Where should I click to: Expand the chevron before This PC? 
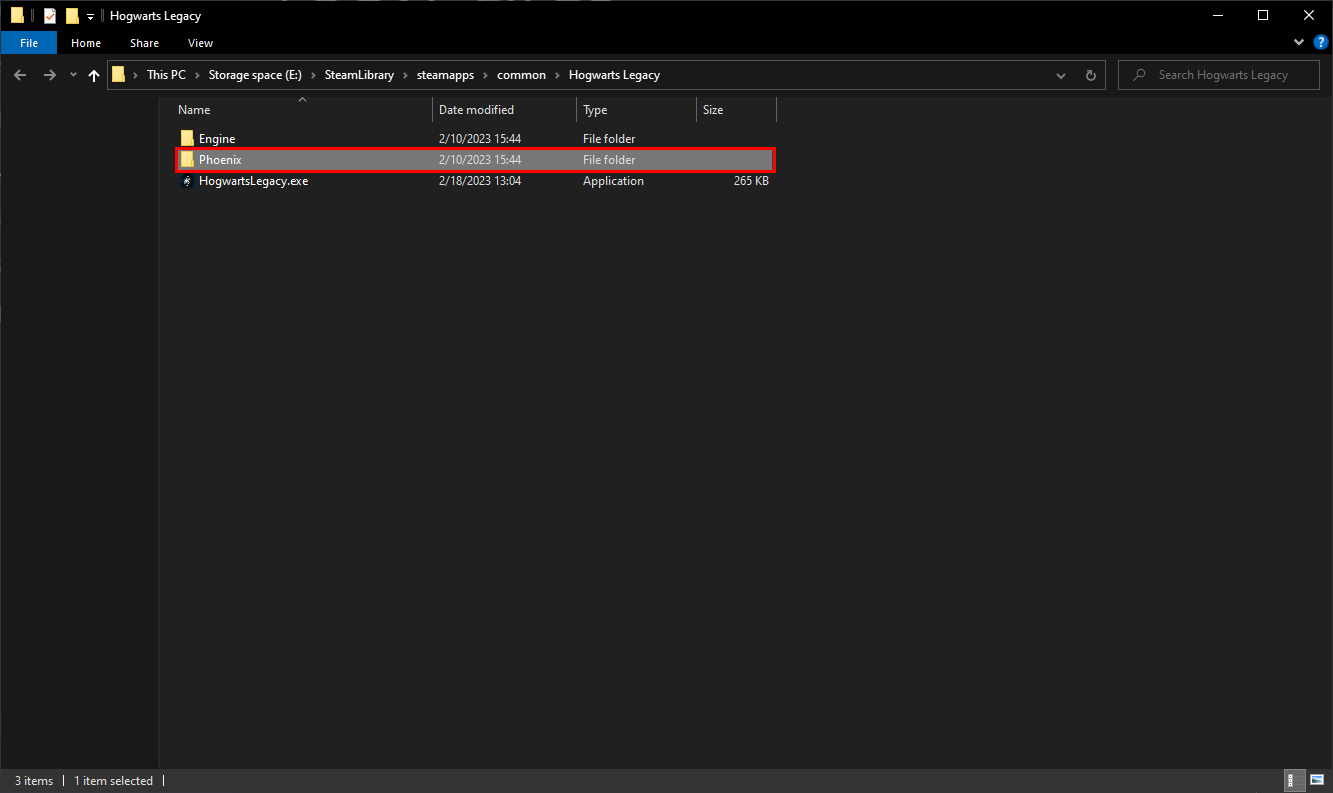(135, 75)
